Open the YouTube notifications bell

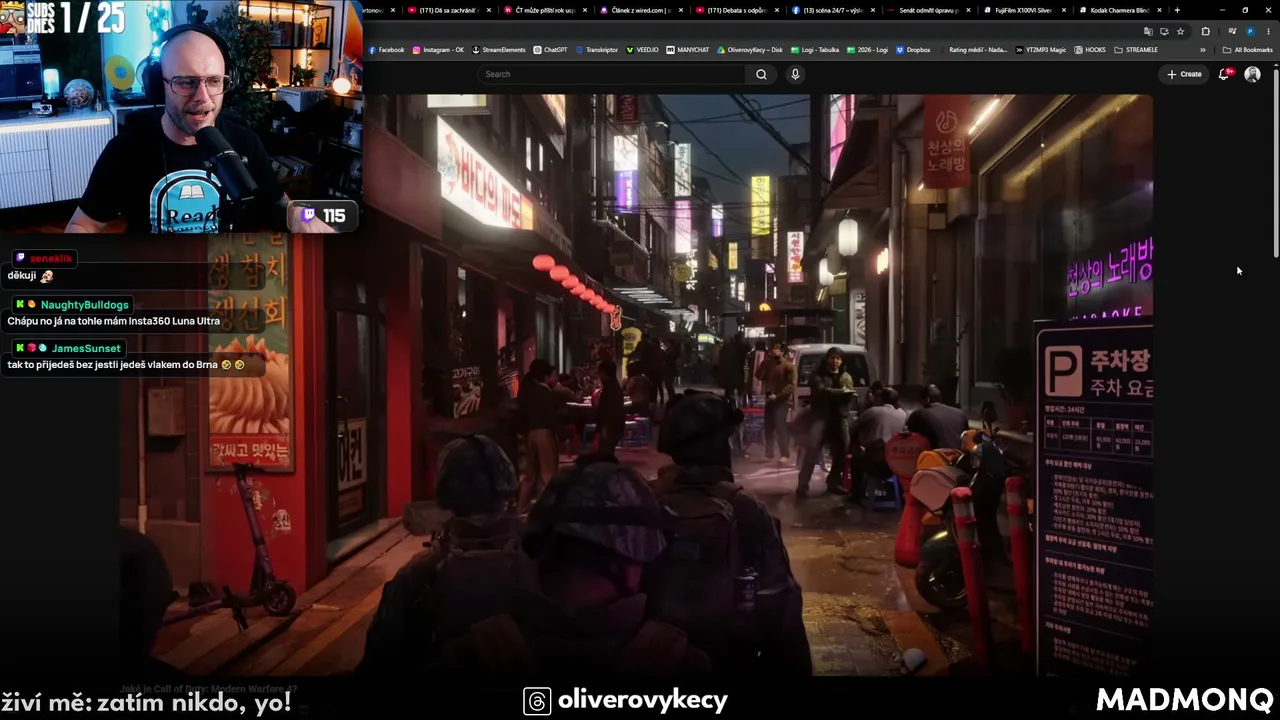(1224, 74)
